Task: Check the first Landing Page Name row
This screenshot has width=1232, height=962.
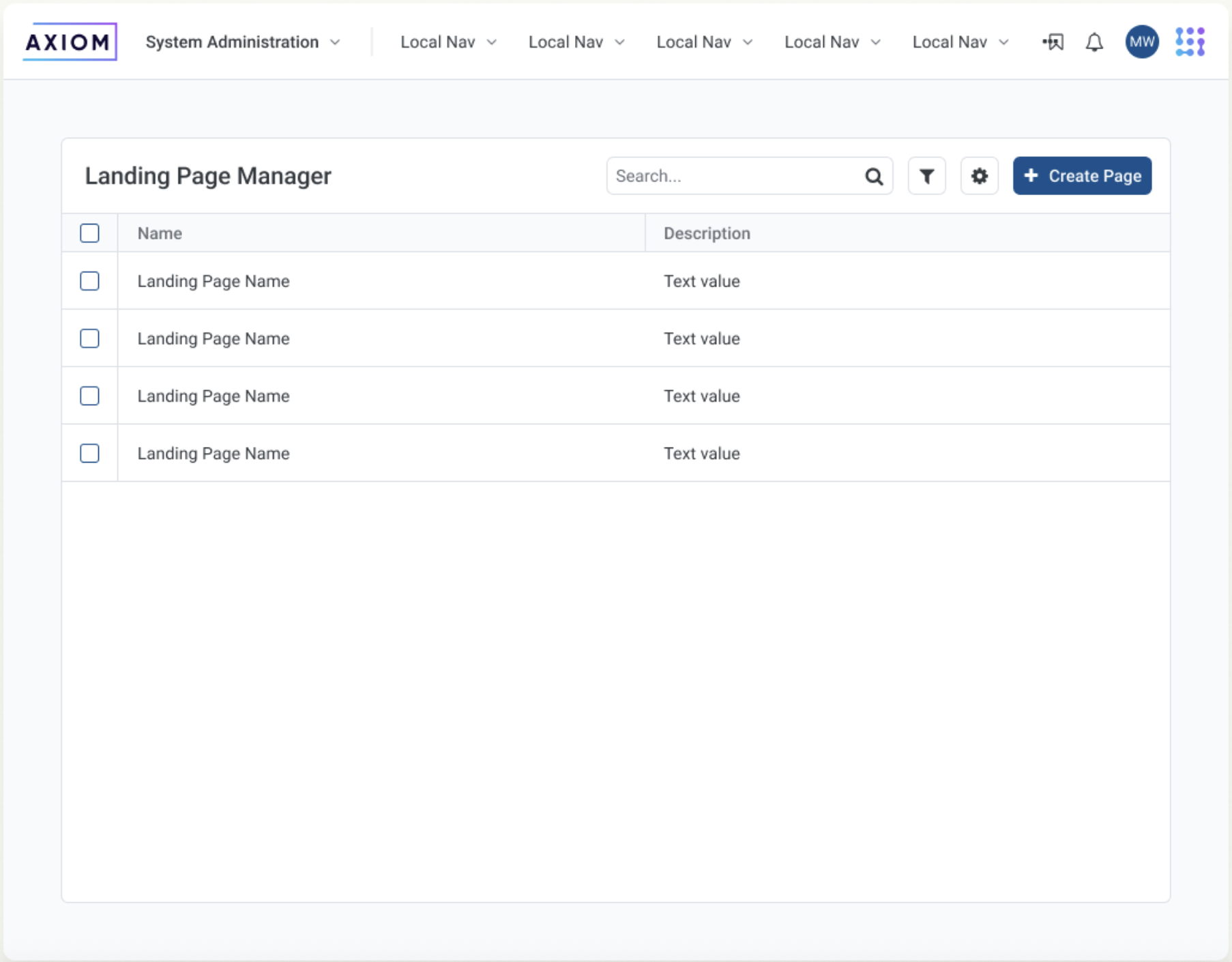Action: (x=89, y=281)
